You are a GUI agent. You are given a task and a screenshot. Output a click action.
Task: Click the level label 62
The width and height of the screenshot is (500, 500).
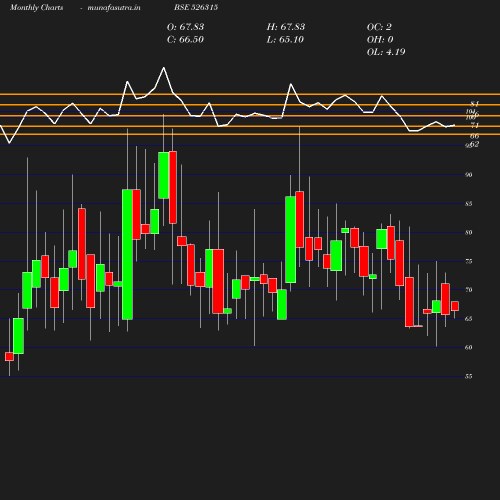pyautogui.click(x=475, y=144)
